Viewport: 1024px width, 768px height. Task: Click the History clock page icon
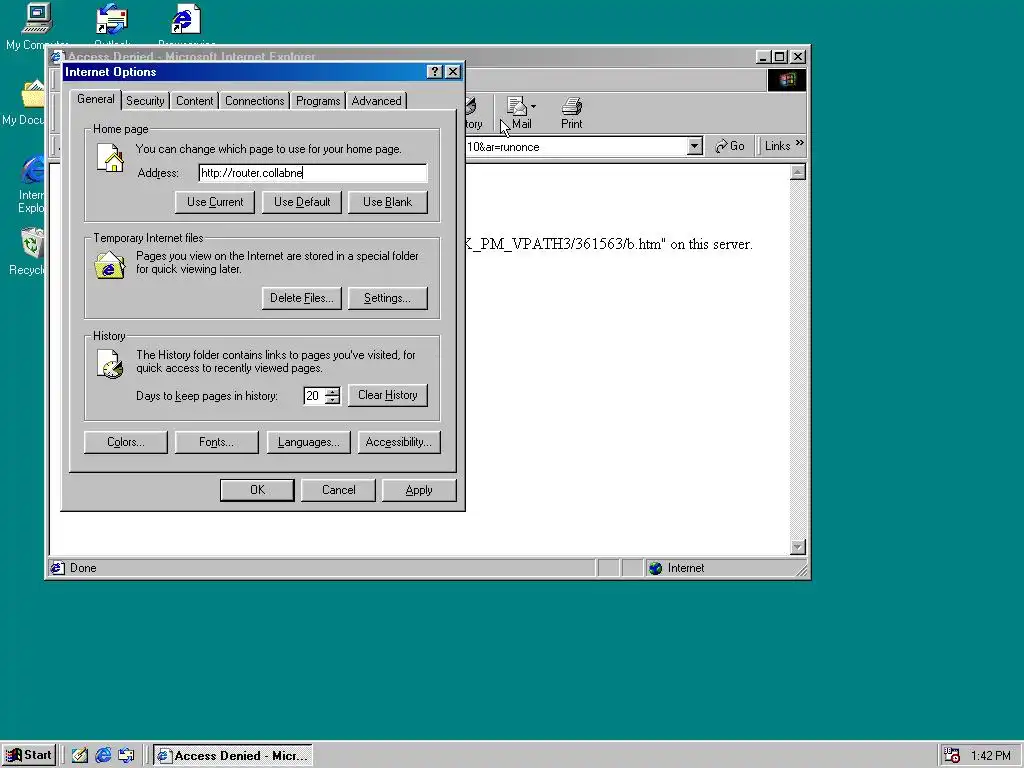click(110, 364)
